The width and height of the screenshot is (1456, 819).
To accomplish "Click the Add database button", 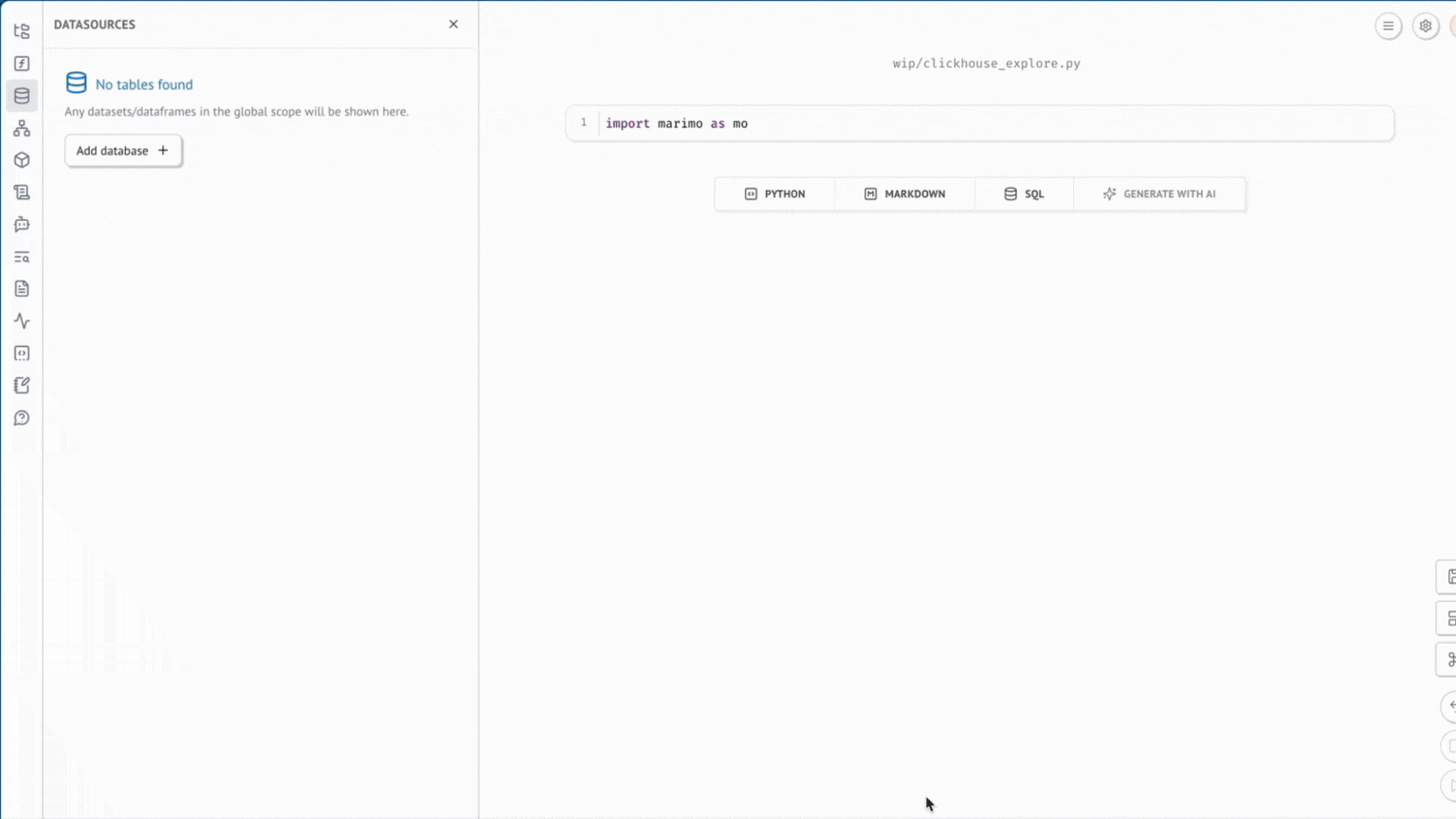I will click(122, 150).
